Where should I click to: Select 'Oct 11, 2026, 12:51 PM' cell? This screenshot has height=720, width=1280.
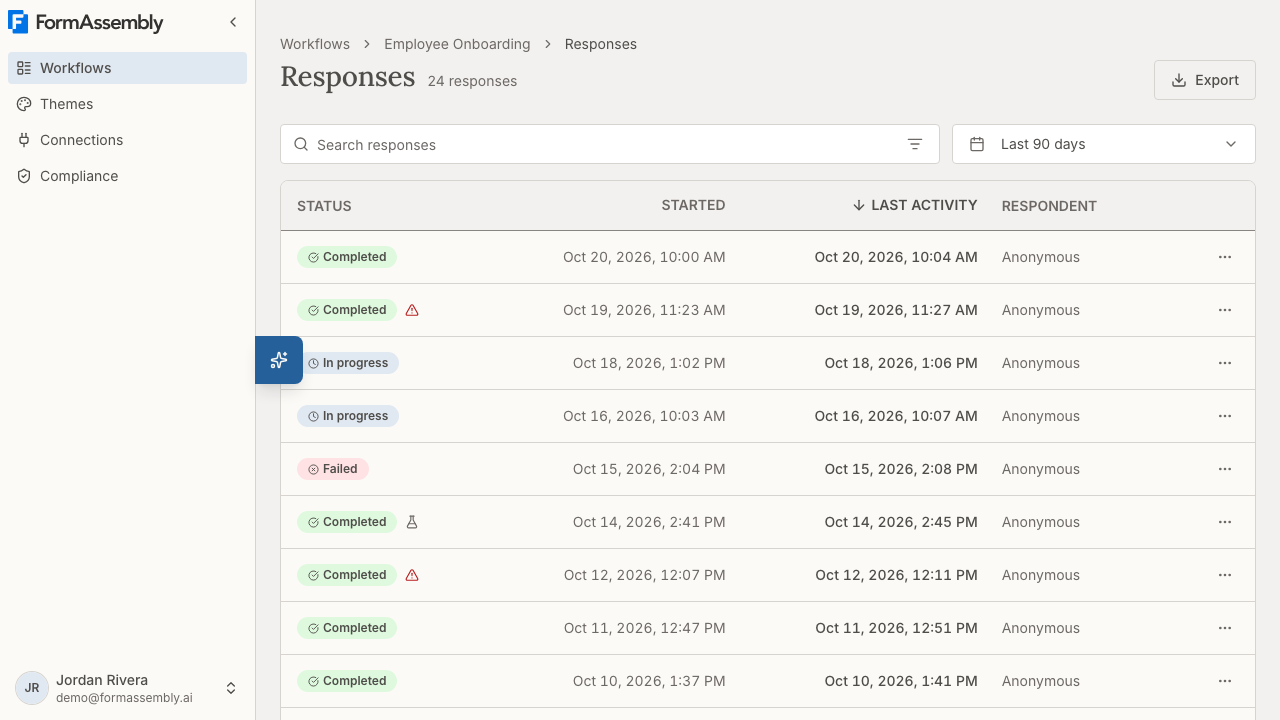click(x=896, y=628)
